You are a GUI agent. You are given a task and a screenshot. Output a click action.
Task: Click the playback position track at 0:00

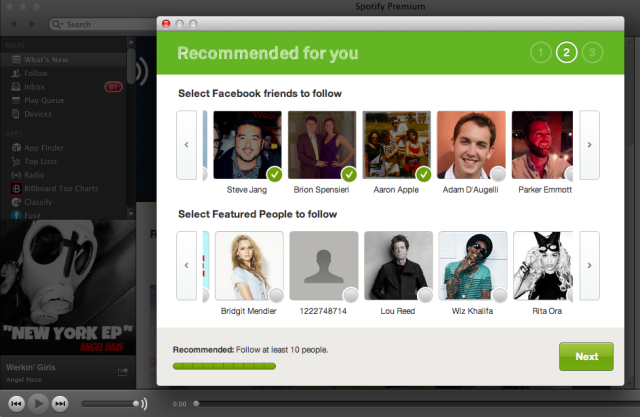click(416, 404)
